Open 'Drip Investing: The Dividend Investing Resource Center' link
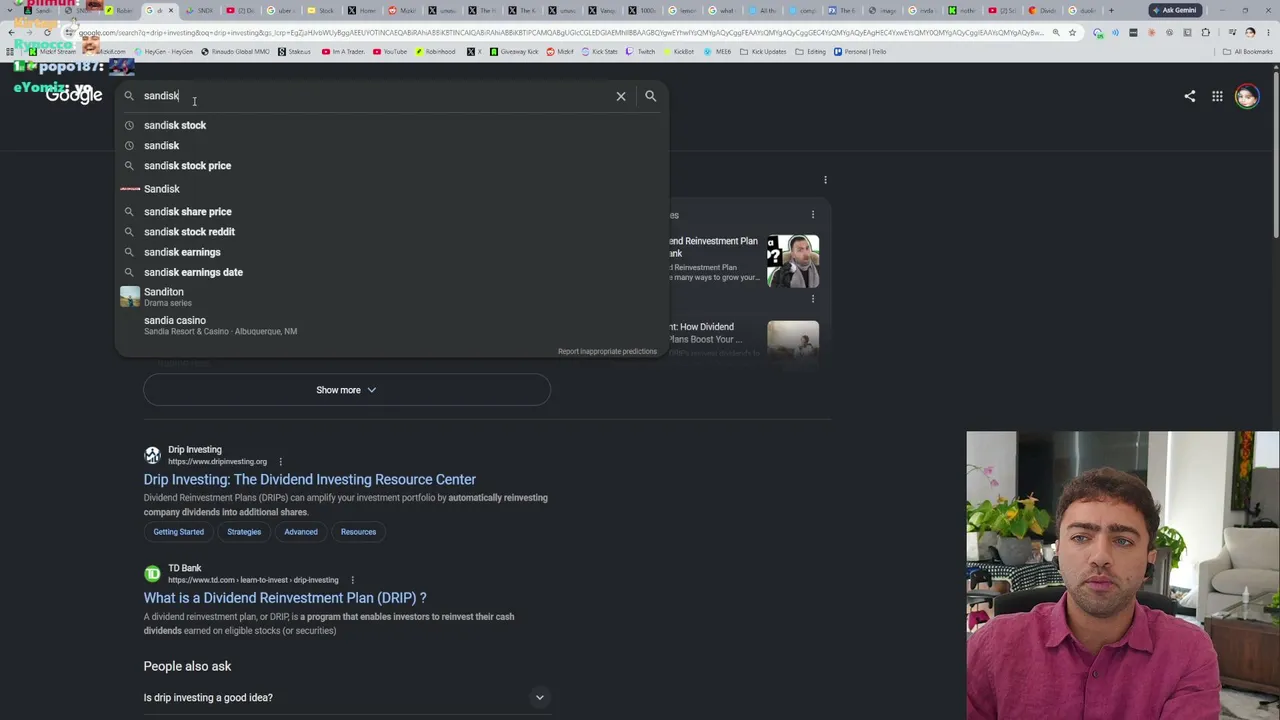 [x=310, y=480]
